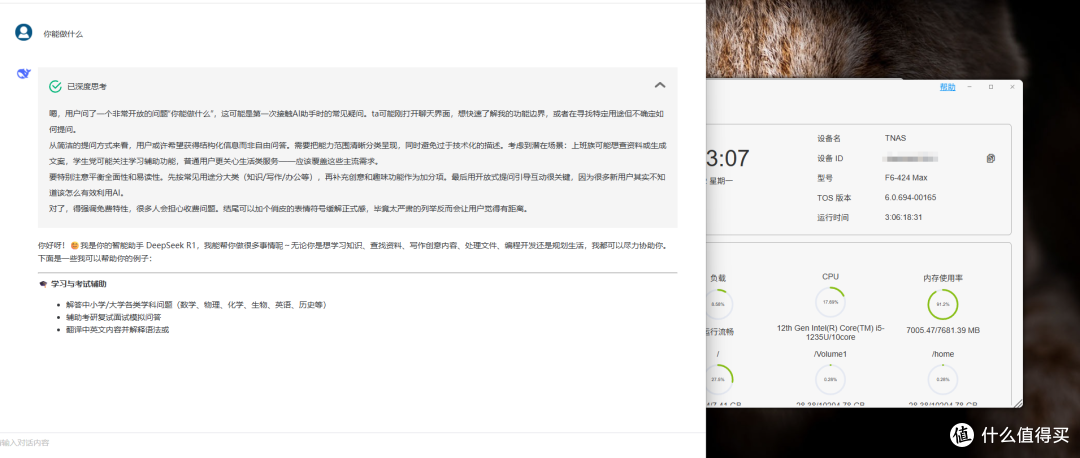Click the root / storage gauge

click(x=718, y=379)
